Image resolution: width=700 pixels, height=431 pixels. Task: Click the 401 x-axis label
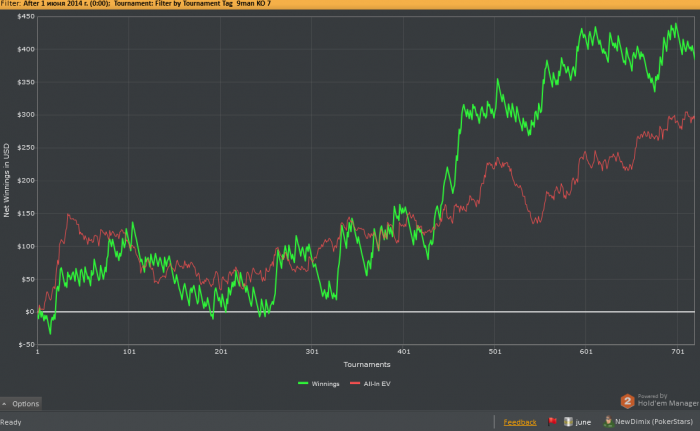tap(403, 351)
